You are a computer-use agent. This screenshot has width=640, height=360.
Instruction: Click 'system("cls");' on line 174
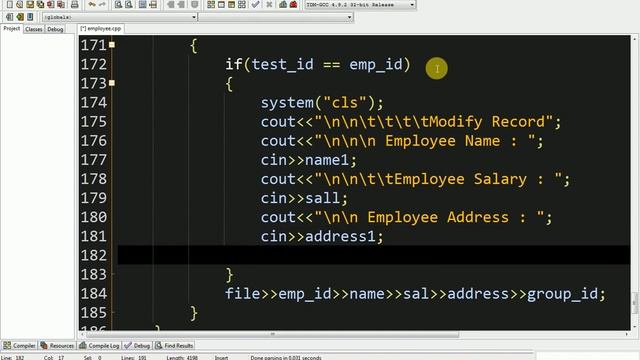tap(322, 102)
